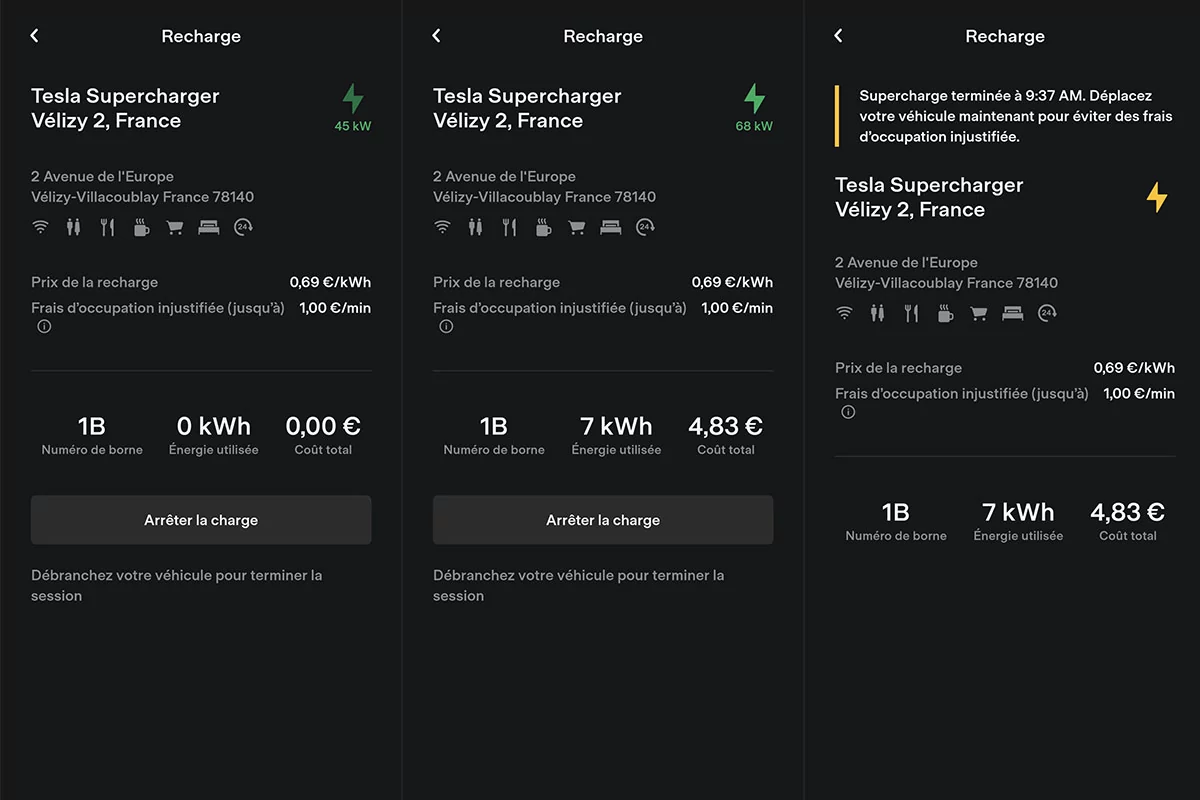1200x800 pixels.
Task: Tap the 24-hour icon on Supercharge terminée screen
Action: (1048, 313)
